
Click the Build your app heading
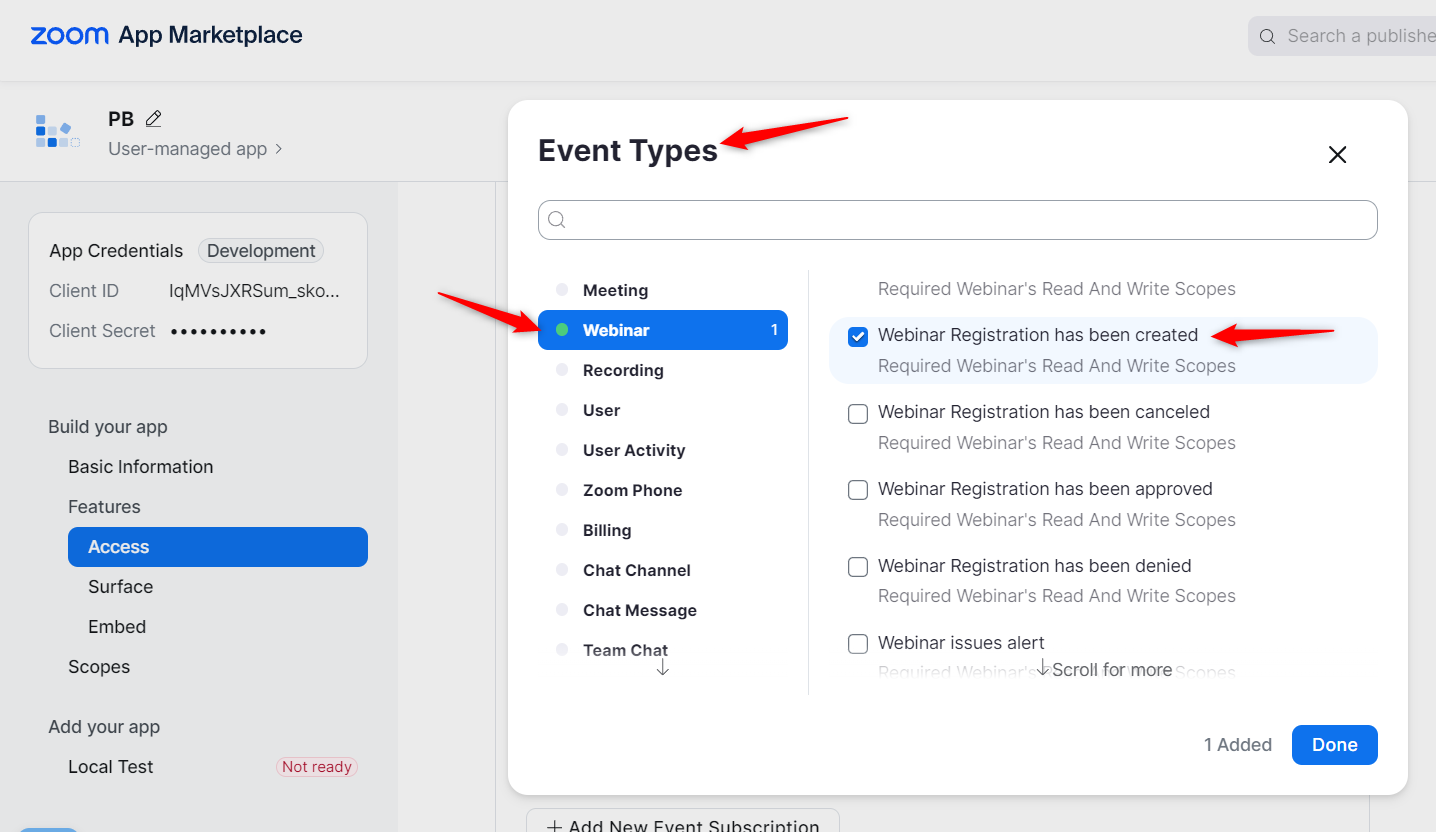tap(108, 427)
